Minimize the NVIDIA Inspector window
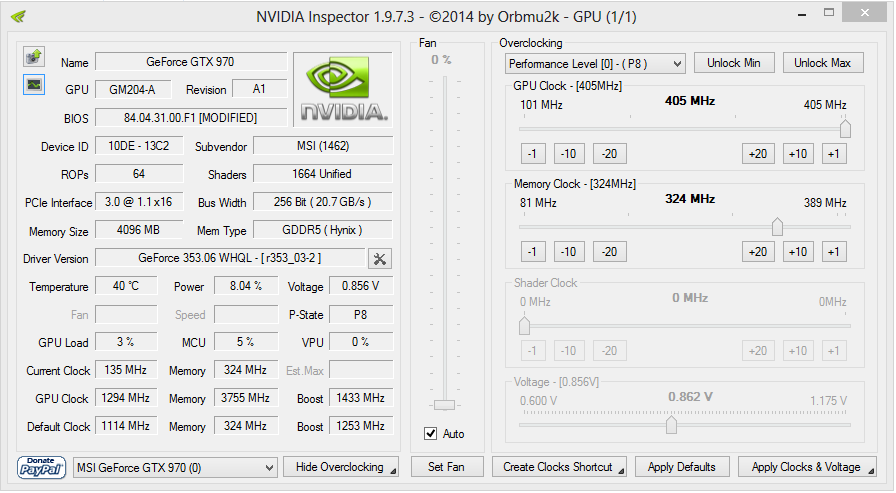The width and height of the screenshot is (896, 493). 802,14
